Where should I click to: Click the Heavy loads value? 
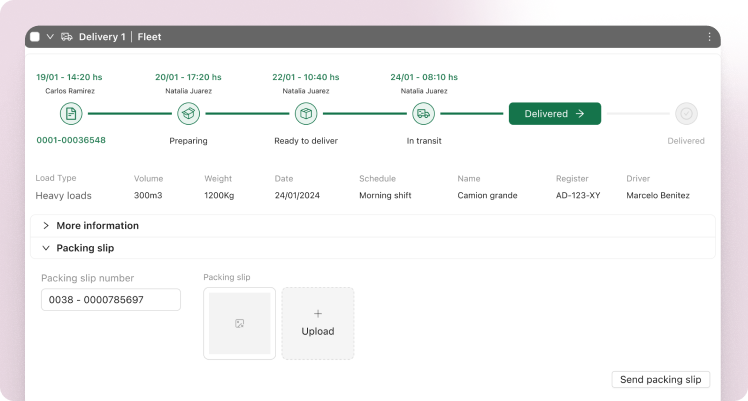[x=63, y=195]
